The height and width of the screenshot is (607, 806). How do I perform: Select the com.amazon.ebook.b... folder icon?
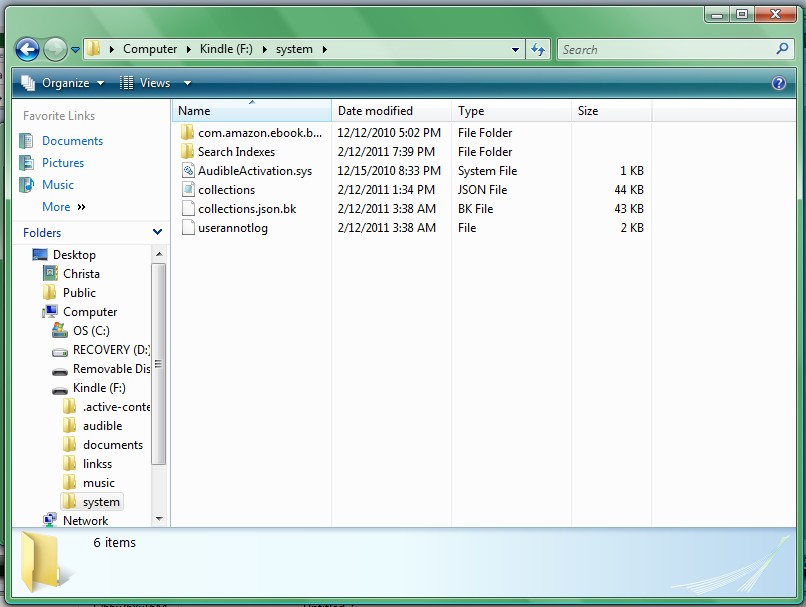click(188, 133)
